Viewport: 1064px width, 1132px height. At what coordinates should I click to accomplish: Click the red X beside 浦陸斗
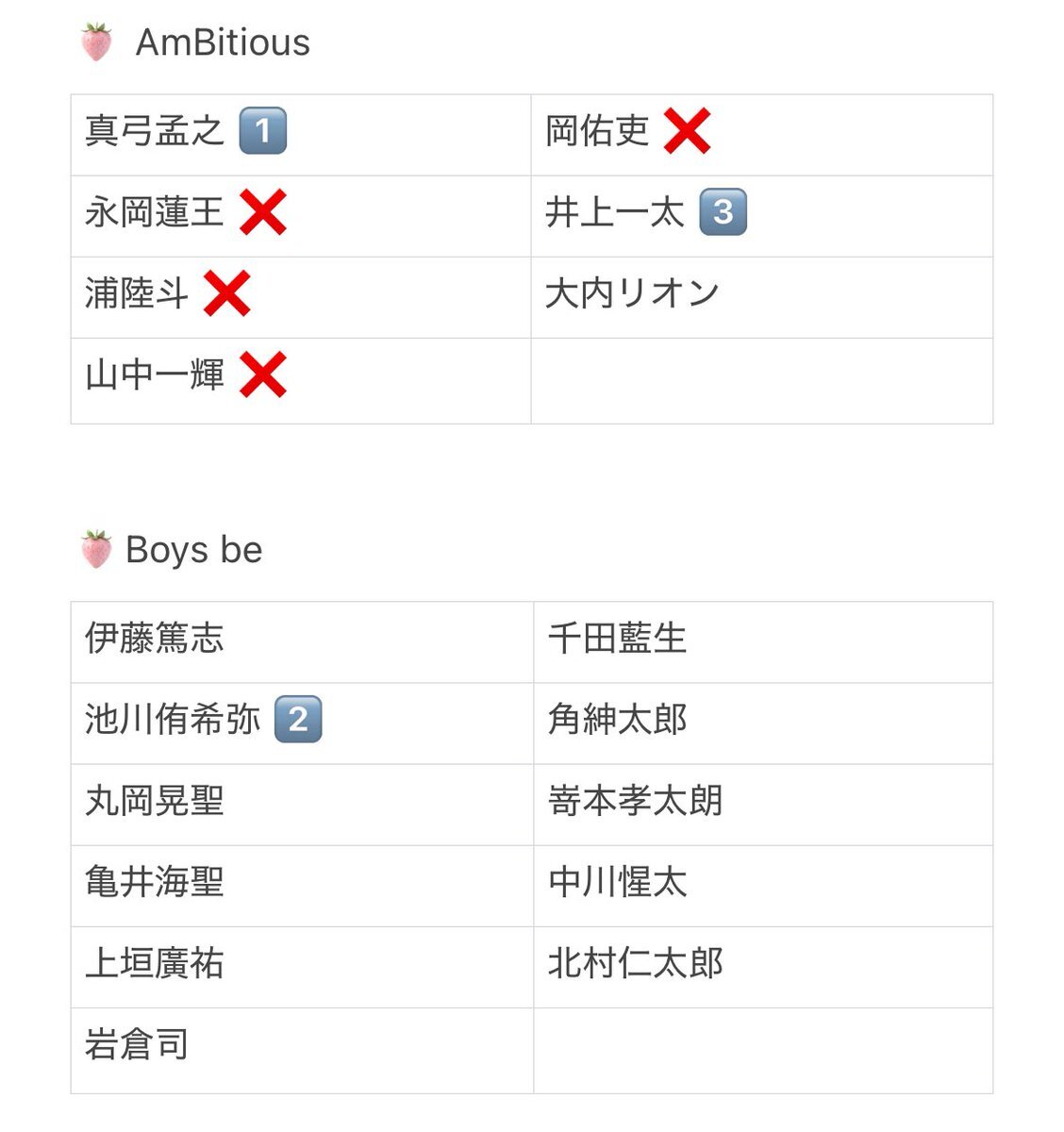click(226, 293)
